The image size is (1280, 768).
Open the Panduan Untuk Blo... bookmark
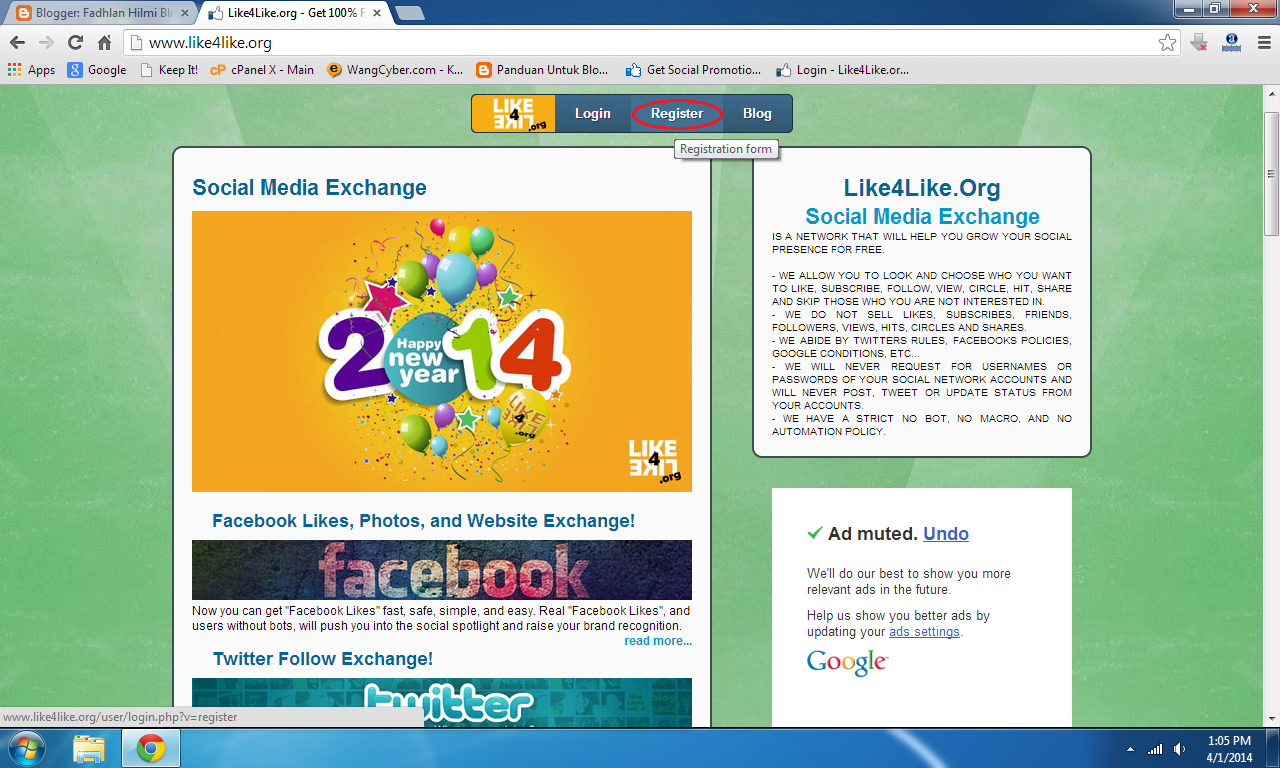coord(542,70)
